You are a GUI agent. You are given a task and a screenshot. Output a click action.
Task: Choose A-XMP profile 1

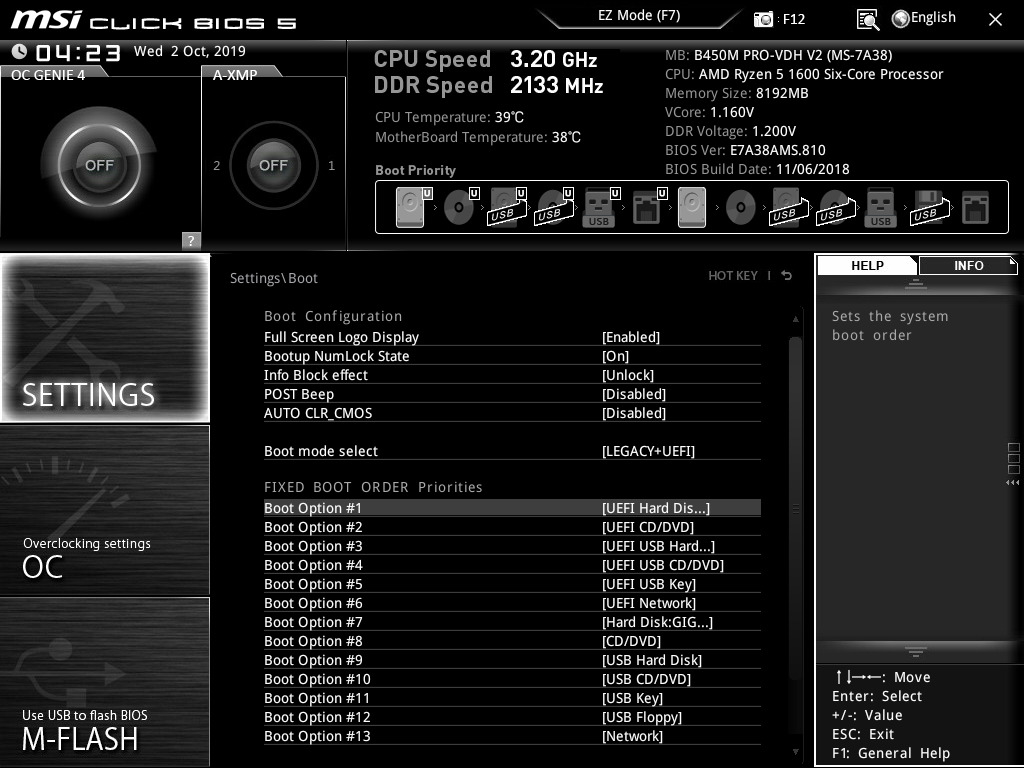[332, 165]
